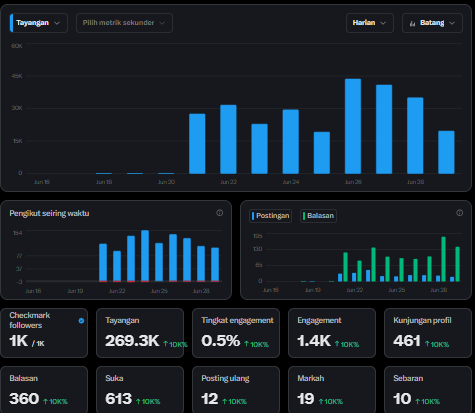Click the tallest Tayangan bar above Jun 26
The height and width of the screenshot is (413, 475).
pyautogui.click(x=353, y=126)
